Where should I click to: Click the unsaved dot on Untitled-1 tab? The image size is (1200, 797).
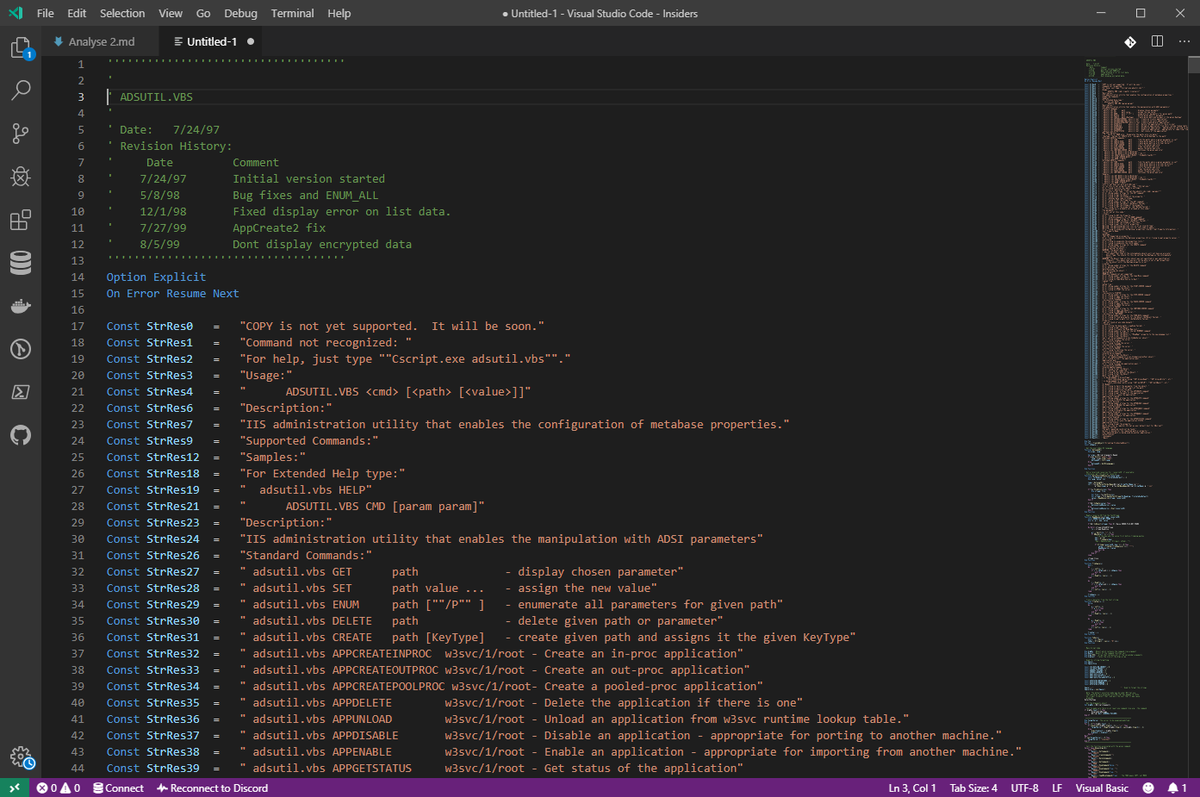[249, 42]
